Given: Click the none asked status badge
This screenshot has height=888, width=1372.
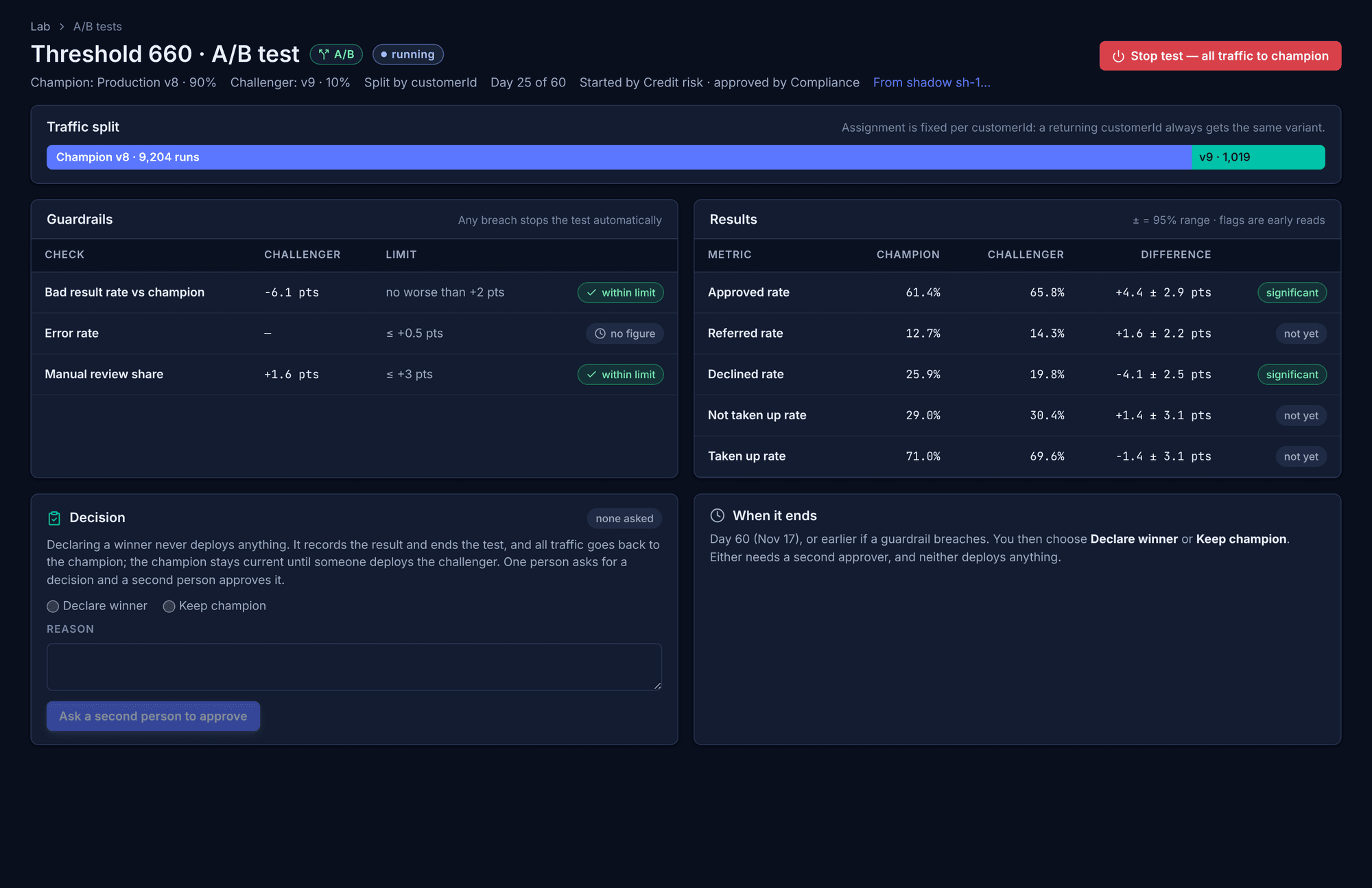Looking at the screenshot, I should tap(624, 518).
